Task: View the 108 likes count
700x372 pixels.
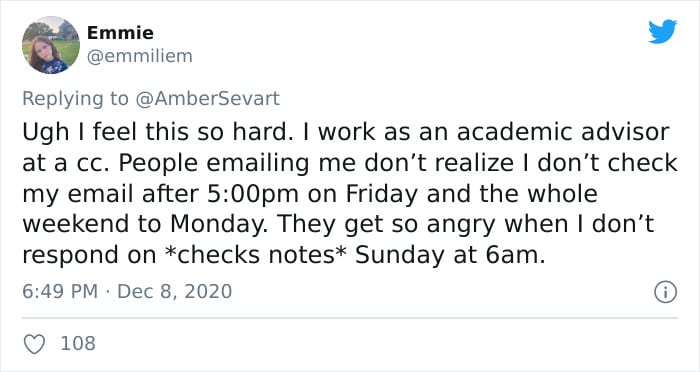Action: click(78, 343)
